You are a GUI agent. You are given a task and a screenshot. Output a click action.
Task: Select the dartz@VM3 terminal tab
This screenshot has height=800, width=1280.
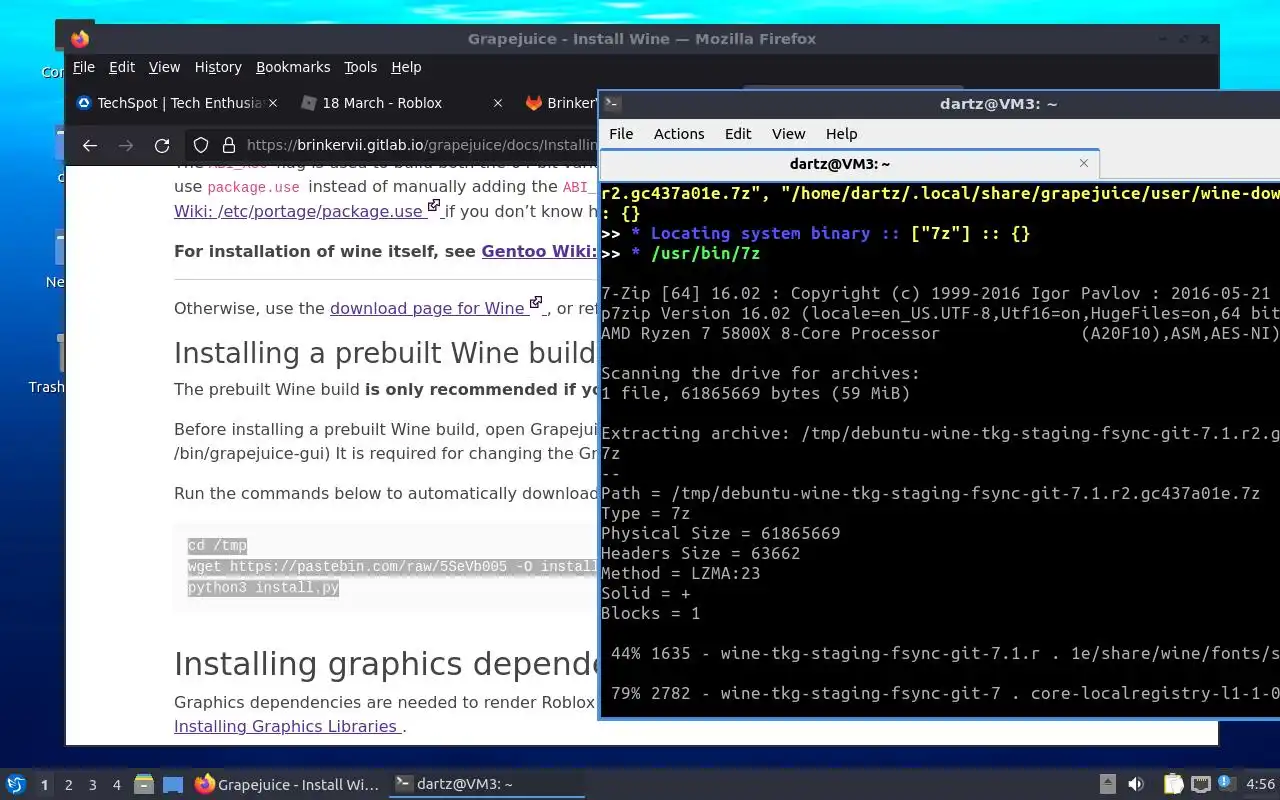pyautogui.click(x=849, y=163)
